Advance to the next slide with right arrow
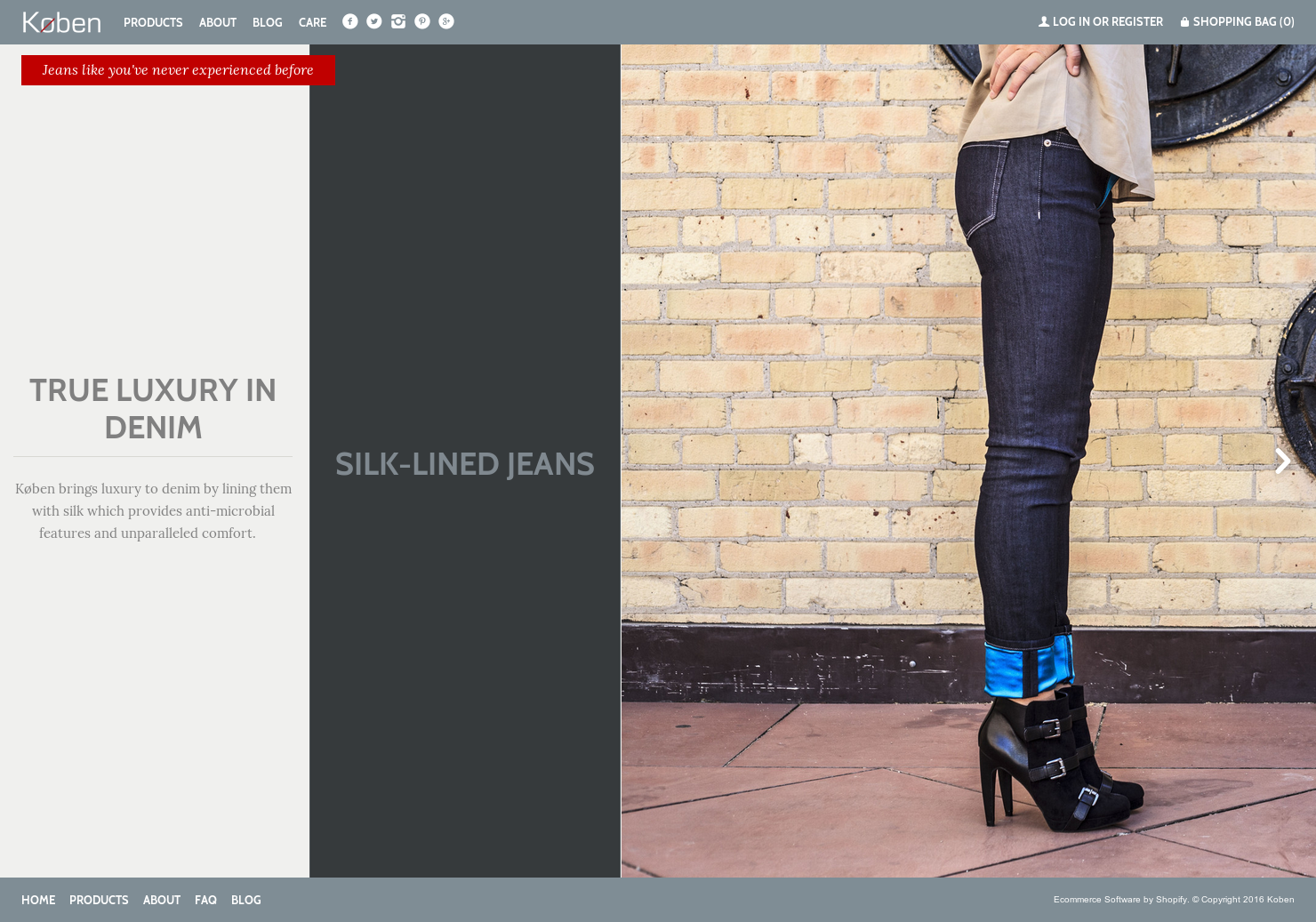The height and width of the screenshot is (922, 1316). coord(1281,461)
